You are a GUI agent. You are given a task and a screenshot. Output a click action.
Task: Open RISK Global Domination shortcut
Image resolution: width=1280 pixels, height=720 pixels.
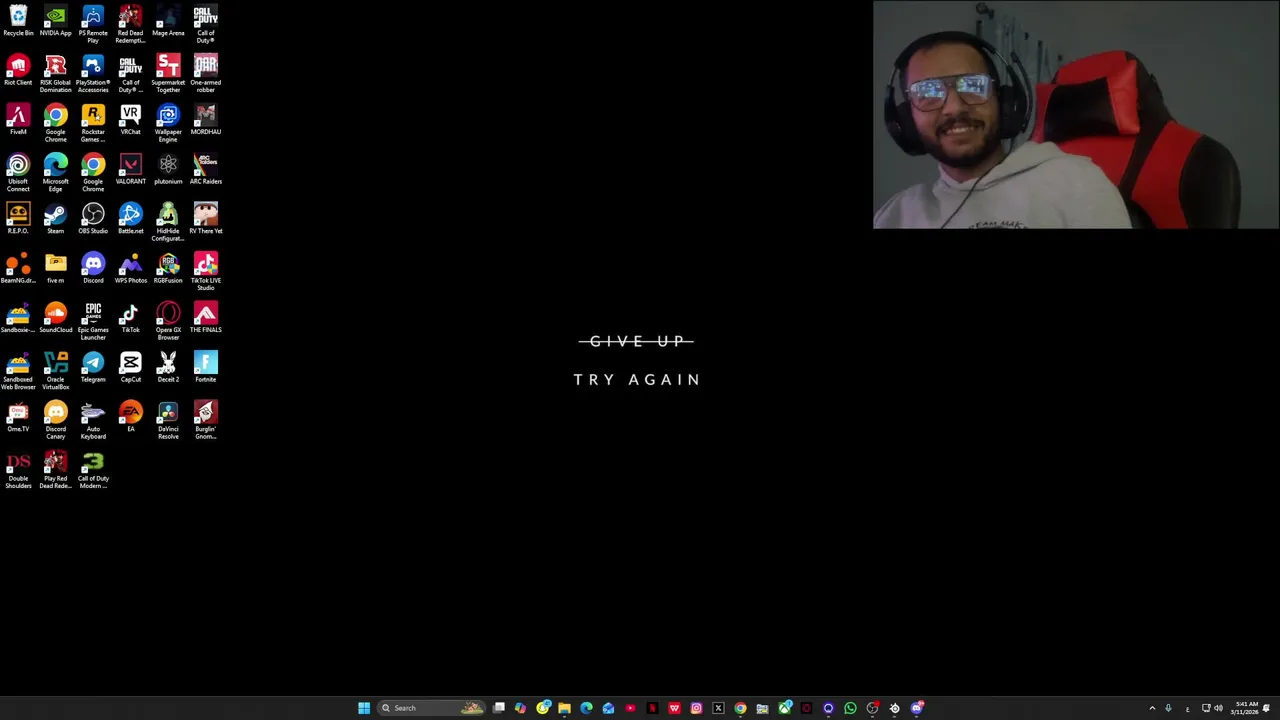(55, 74)
